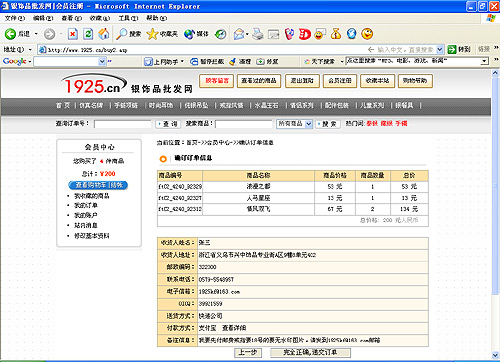
Task: Click the 清理 broom cleanup button
Action: pyautogui.click(x=240, y=62)
